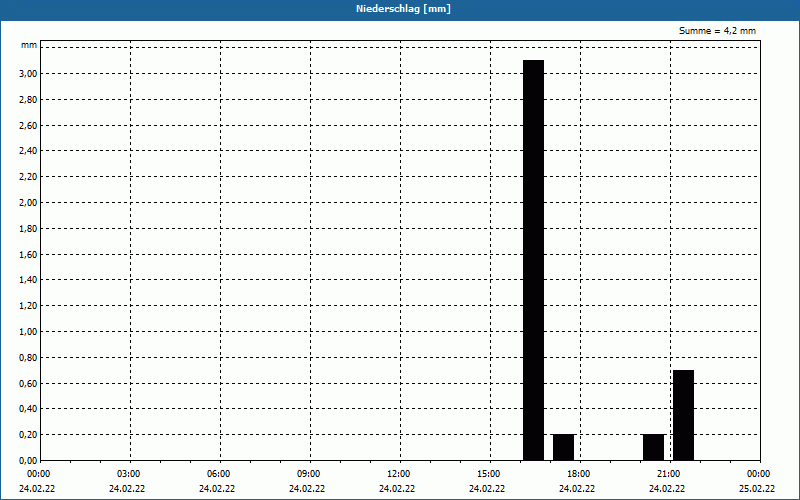The image size is (800, 500).
Task: Click the 1,20 y-axis value
Action: pyautogui.click(x=28, y=306)
